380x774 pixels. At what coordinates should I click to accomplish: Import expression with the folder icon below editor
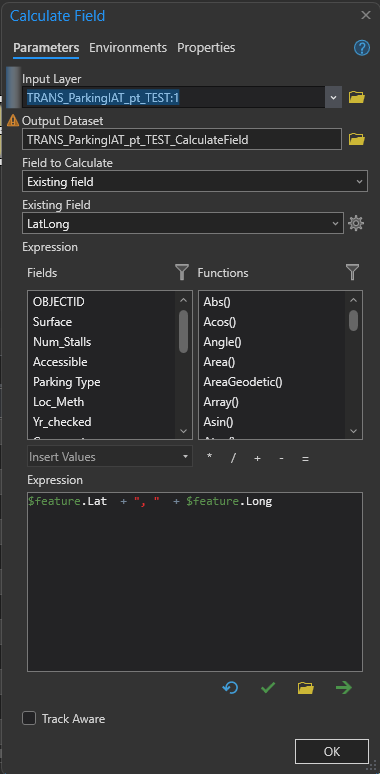coord(305,687)
